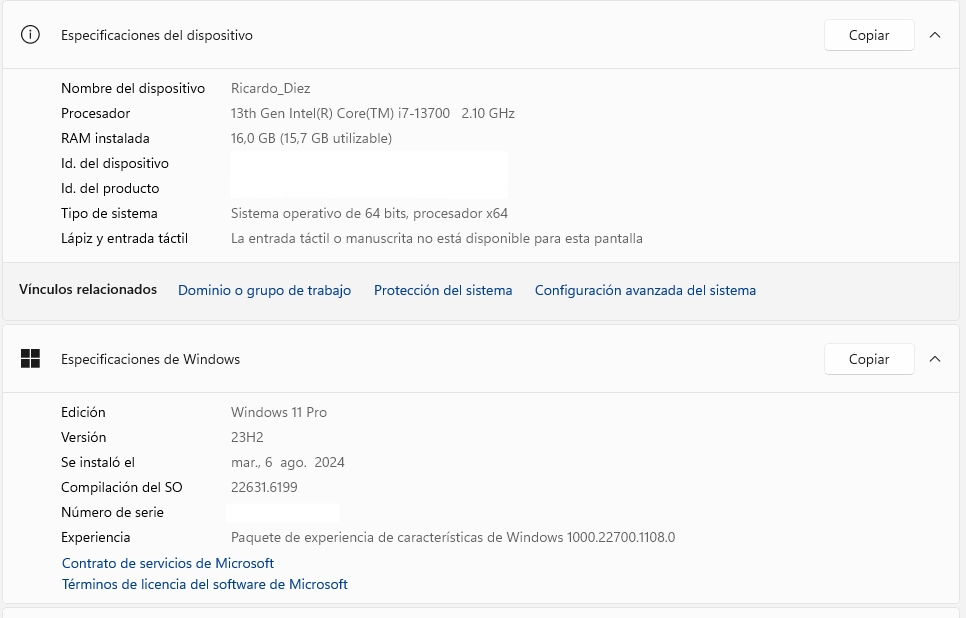Collapse the Especificaciones de Windows chevron

click(x=935, y=359)
